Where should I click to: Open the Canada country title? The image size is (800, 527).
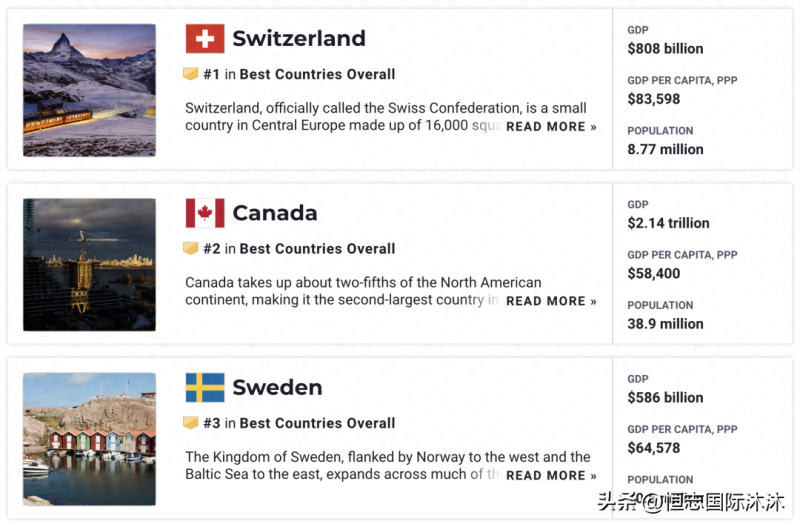click(x=275, y=213)
